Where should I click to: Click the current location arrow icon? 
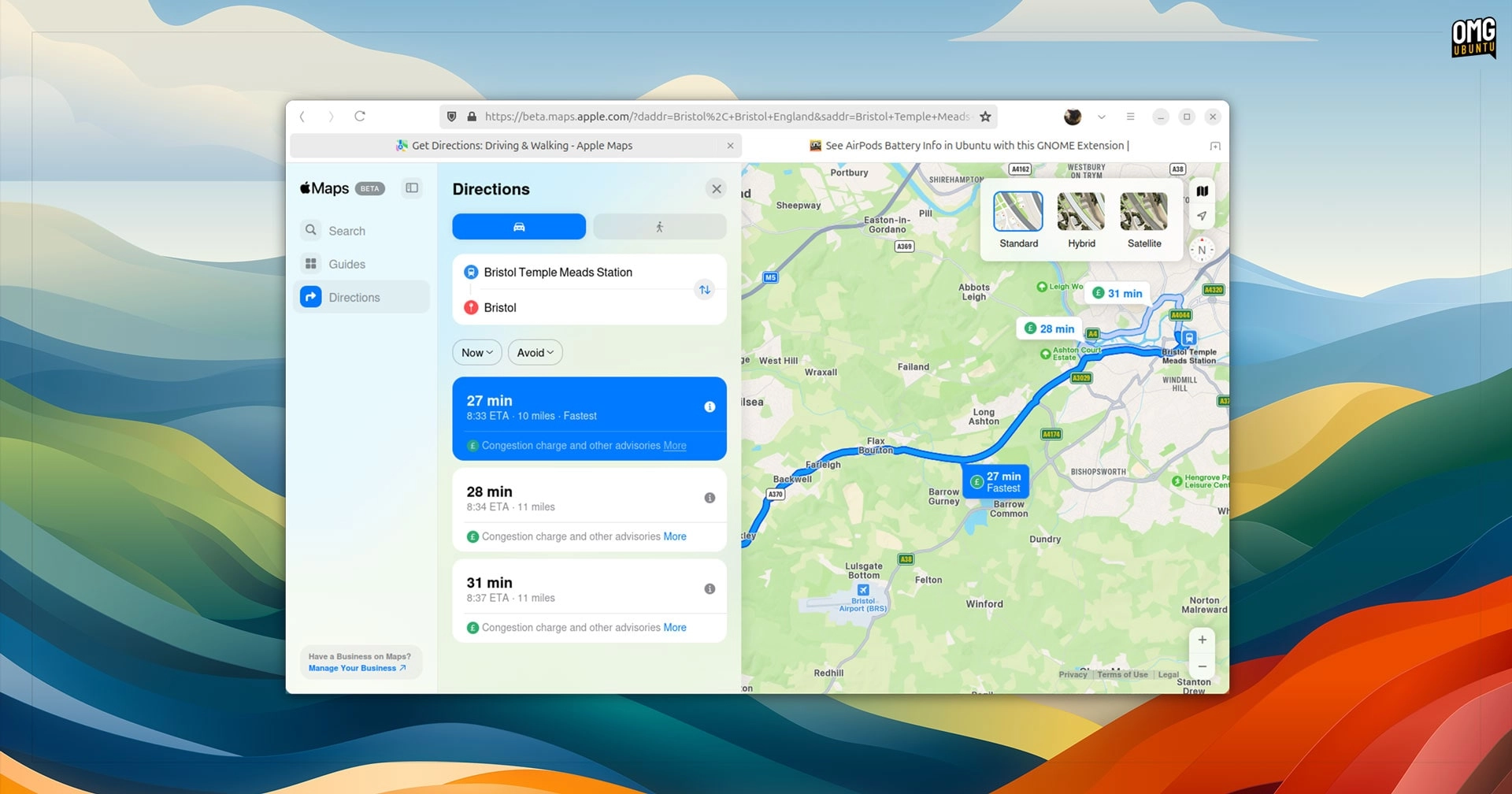tap(1202, 216)
